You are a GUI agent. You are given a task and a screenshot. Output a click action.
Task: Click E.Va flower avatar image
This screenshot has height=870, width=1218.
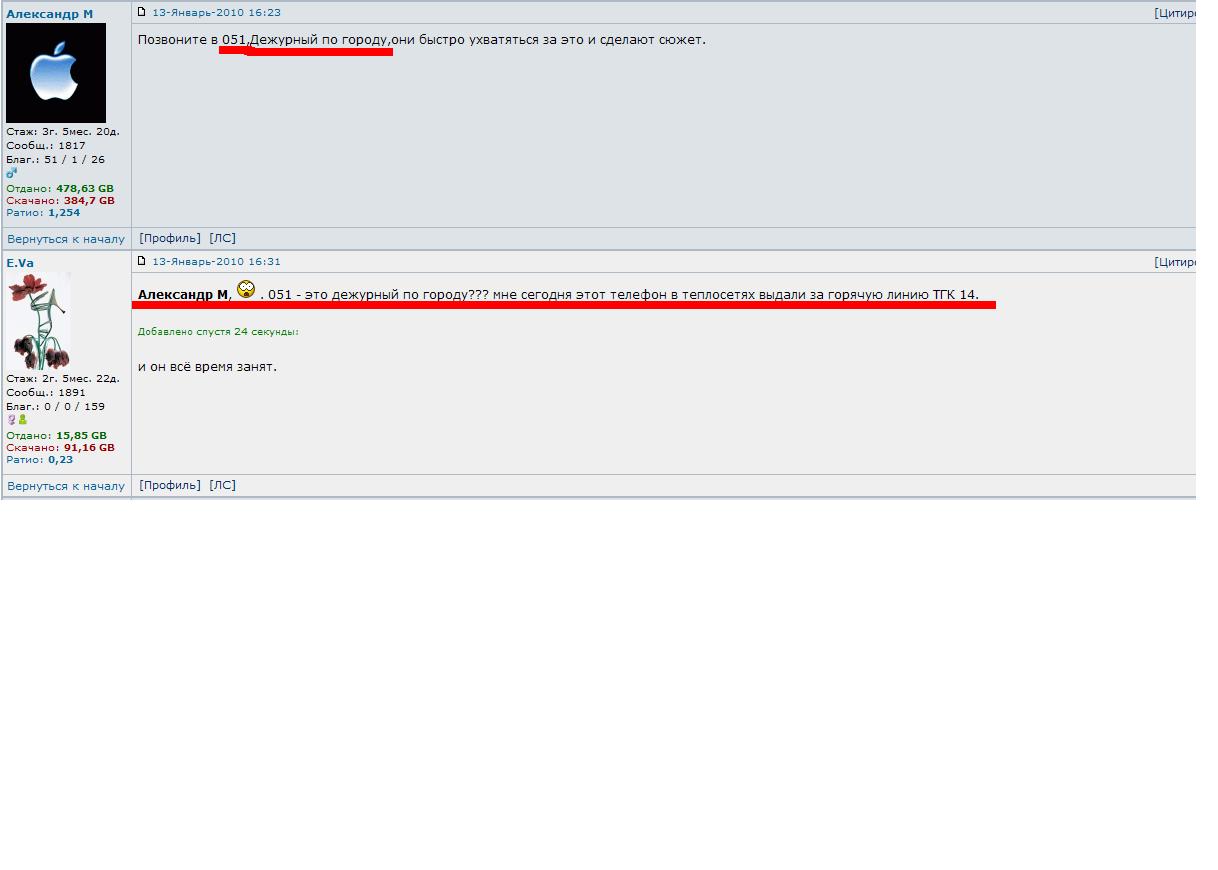[x=39, y=321]
